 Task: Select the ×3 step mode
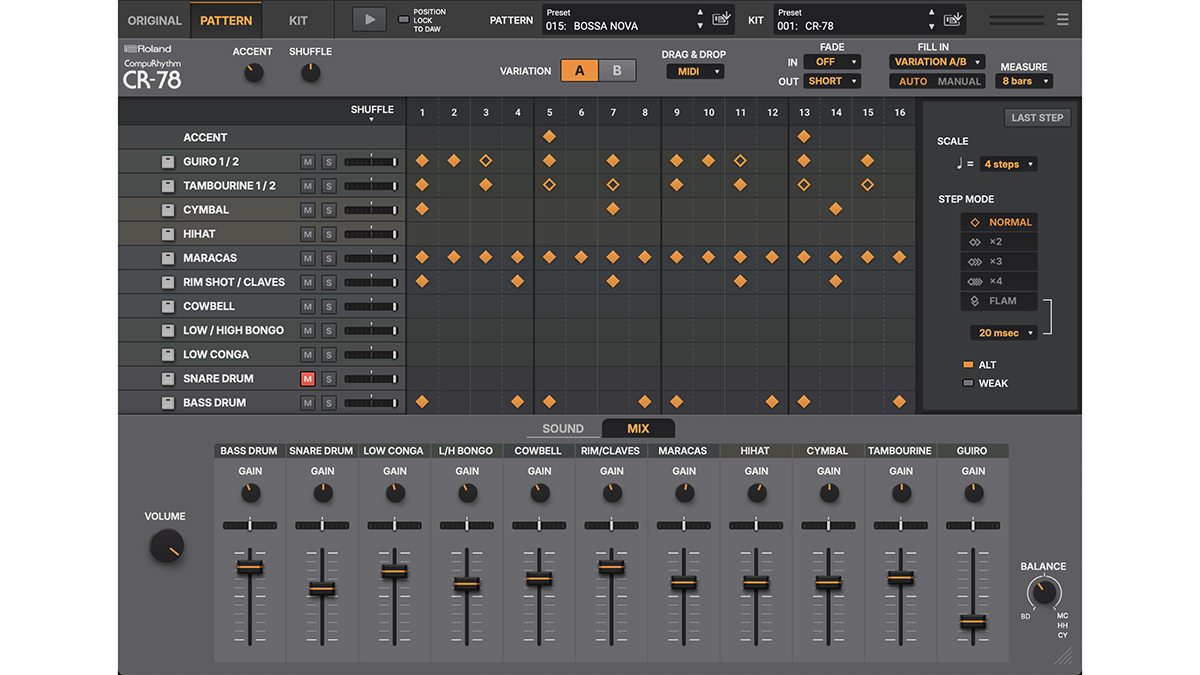pyautogui.click(x=999, y=261)
